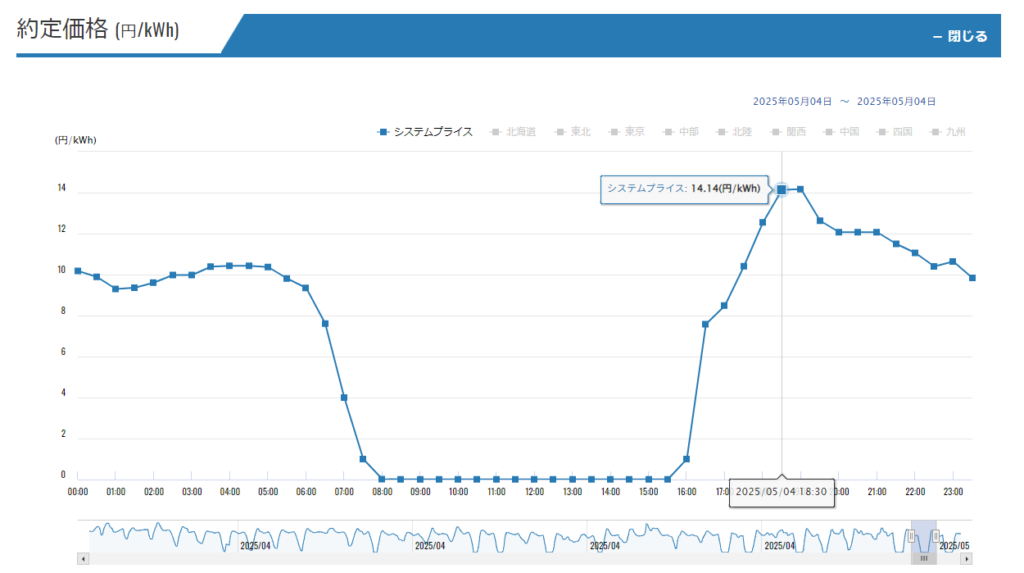Viewport: 1024px width, 573px height.
Task: Enable 九州 series in legend
Action: pos(949,132)
